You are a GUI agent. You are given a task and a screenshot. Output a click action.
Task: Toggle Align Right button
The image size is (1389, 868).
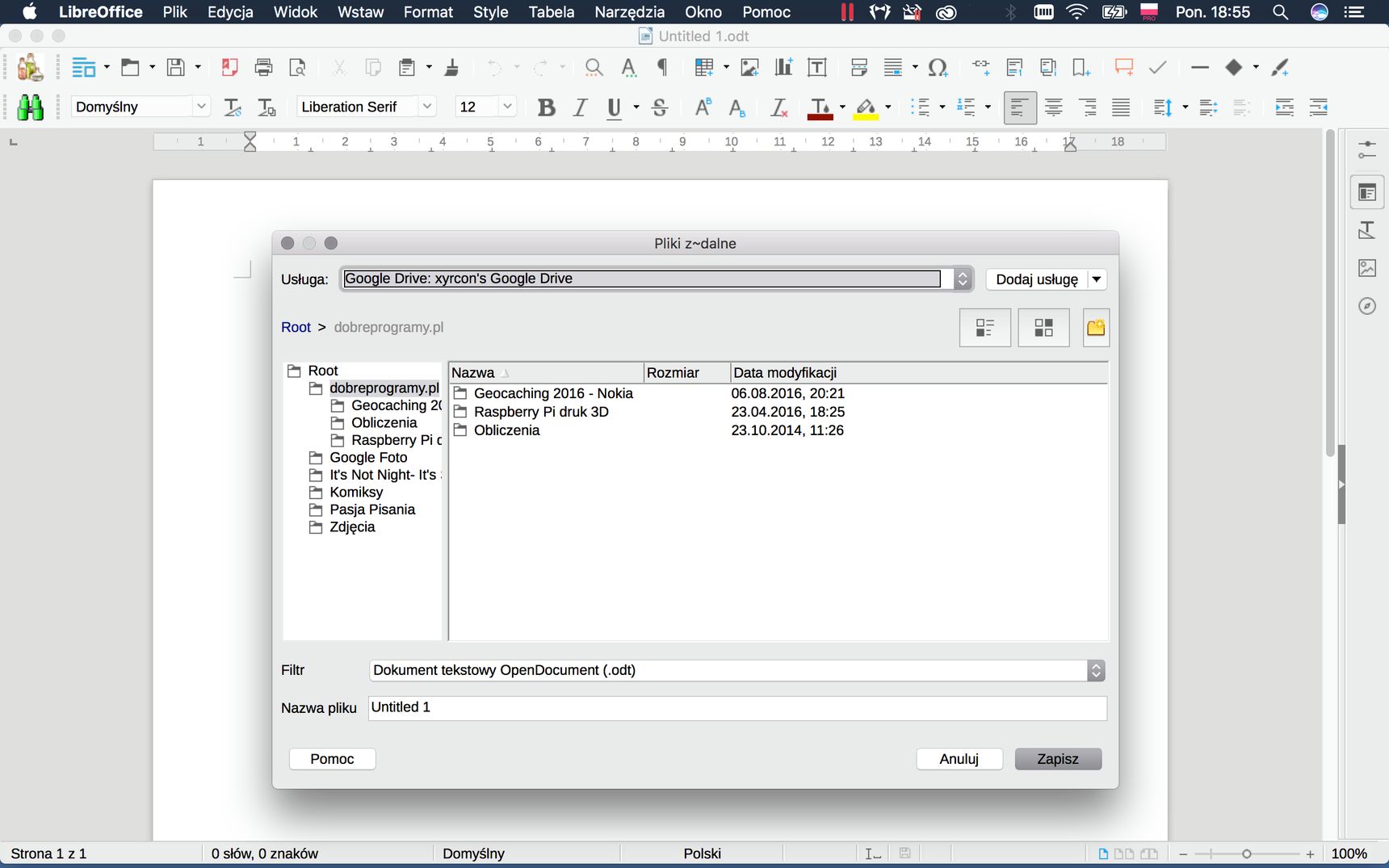[1088, 107]
